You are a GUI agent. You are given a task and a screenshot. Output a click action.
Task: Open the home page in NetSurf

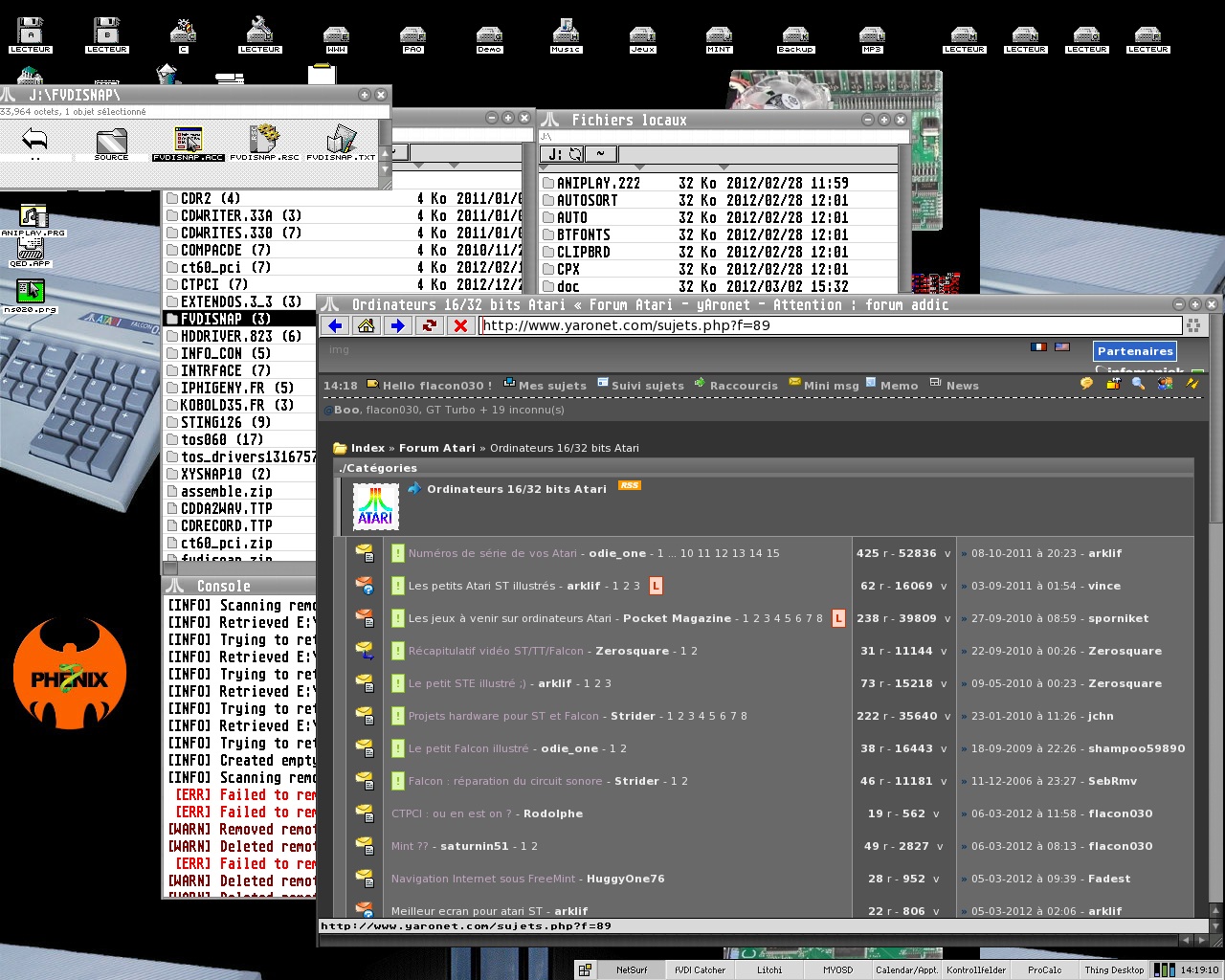[366, 325]
